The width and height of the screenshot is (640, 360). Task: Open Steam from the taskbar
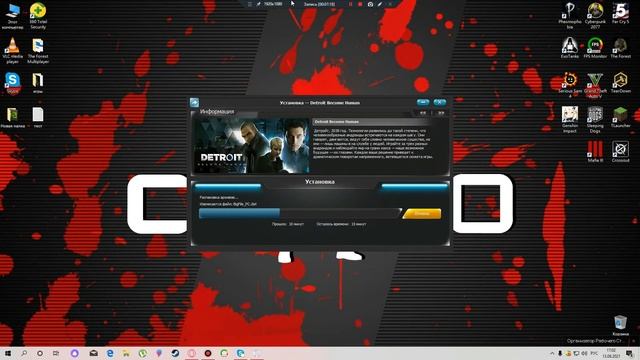[175, 353]
